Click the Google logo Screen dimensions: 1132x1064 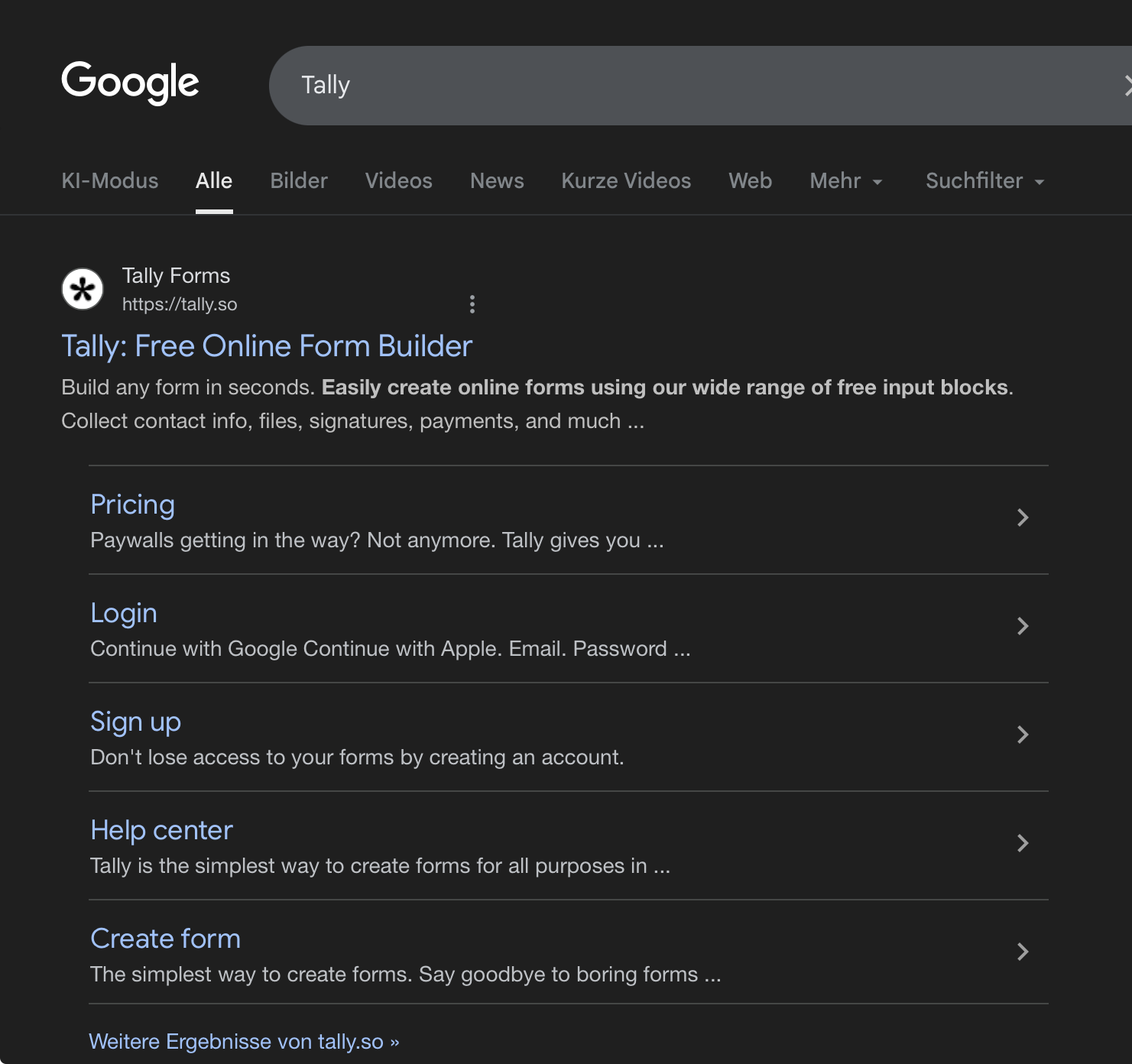pos(130,83)
